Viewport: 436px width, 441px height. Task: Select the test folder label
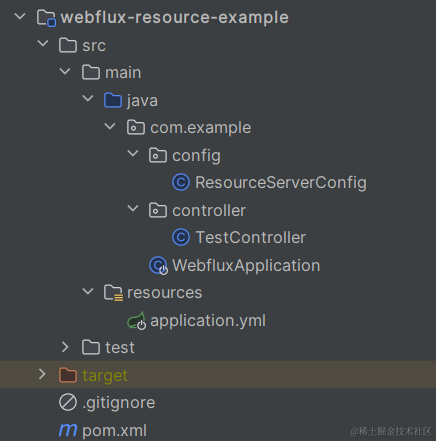120,348
